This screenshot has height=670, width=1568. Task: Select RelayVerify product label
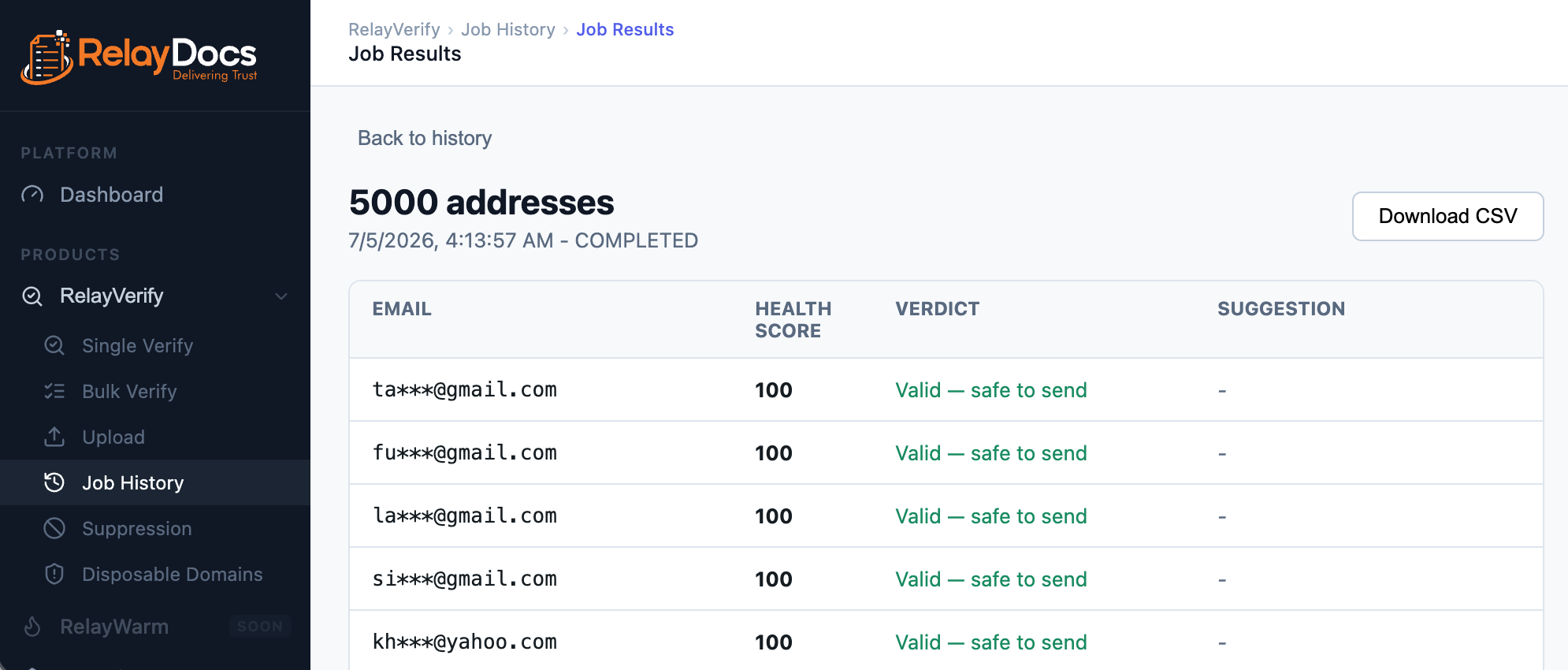(x=112, y=296)
